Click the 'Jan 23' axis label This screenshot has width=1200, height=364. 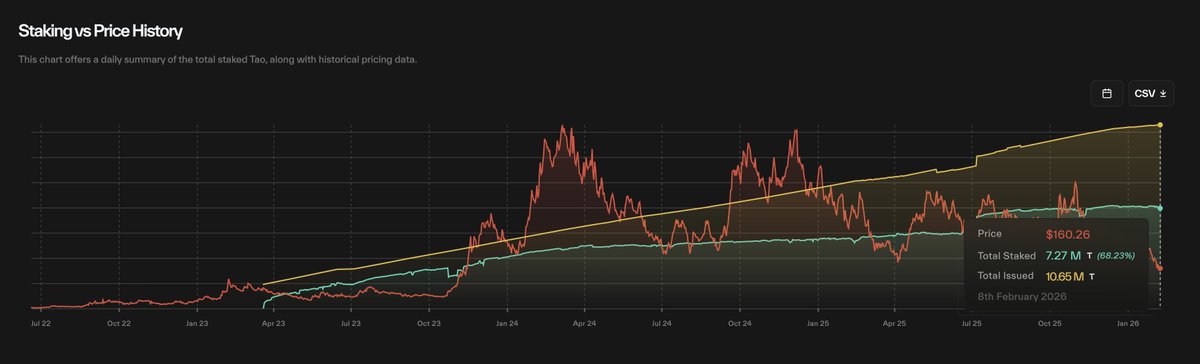tap(197, 323)
